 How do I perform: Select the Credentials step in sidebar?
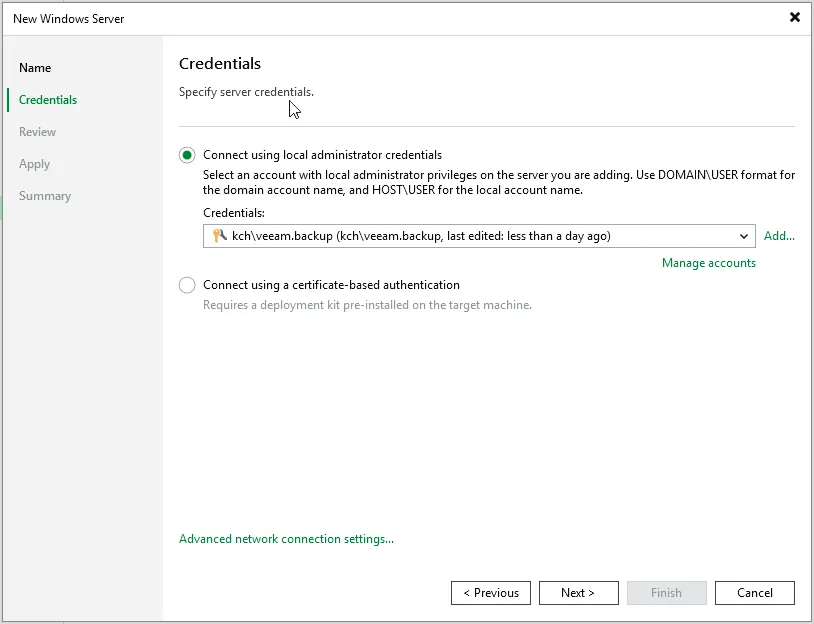[x=48, y=100]
